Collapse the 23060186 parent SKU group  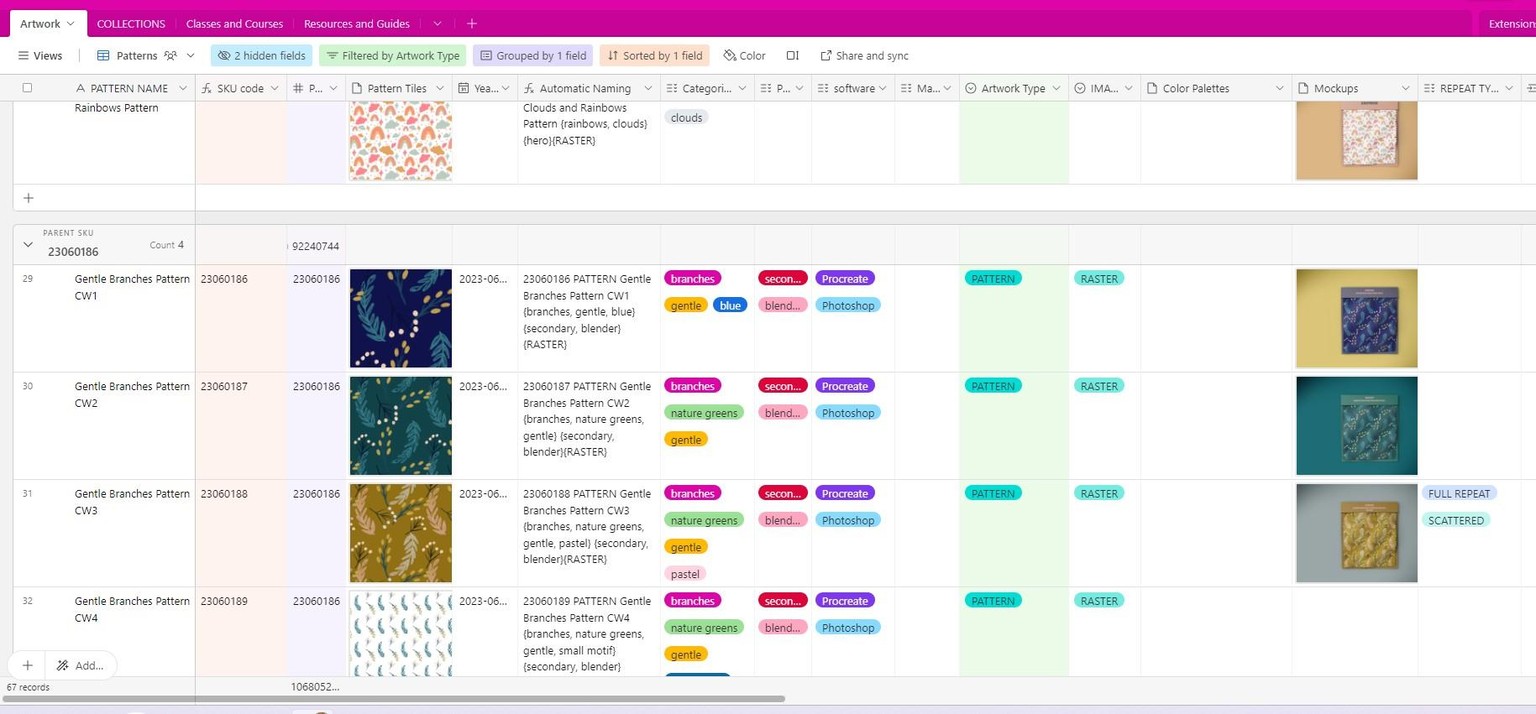[28, 244]
